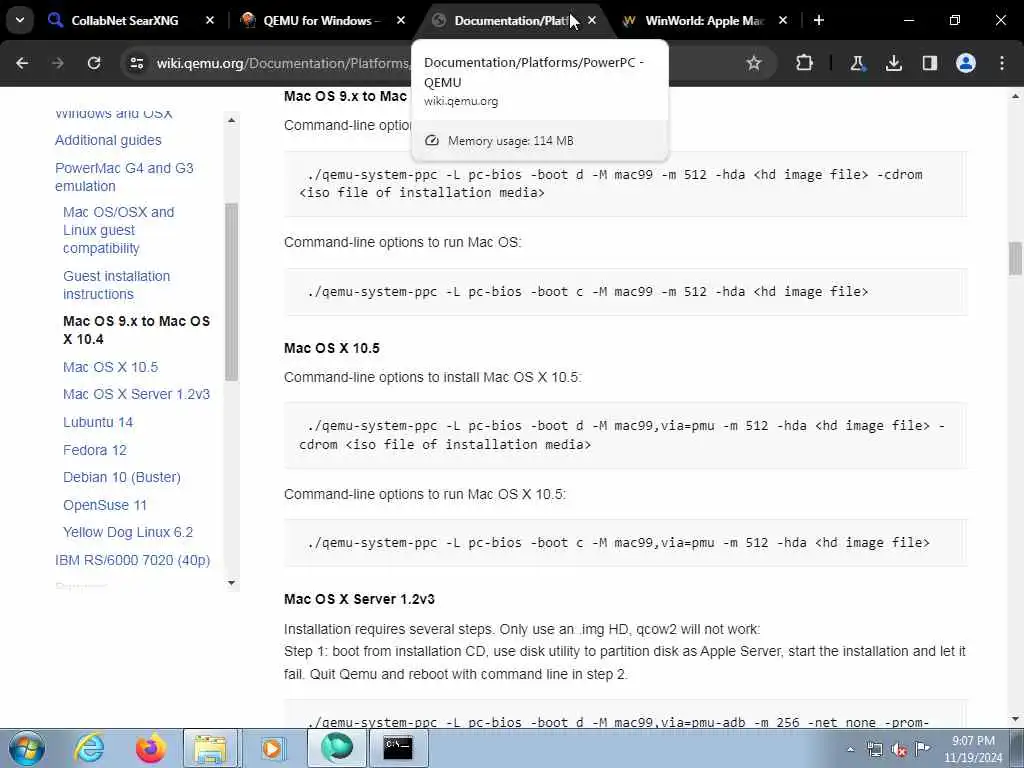Switch to the WinWorld: Apple Mac tab

pyautogui.click(x=703, y=21)
